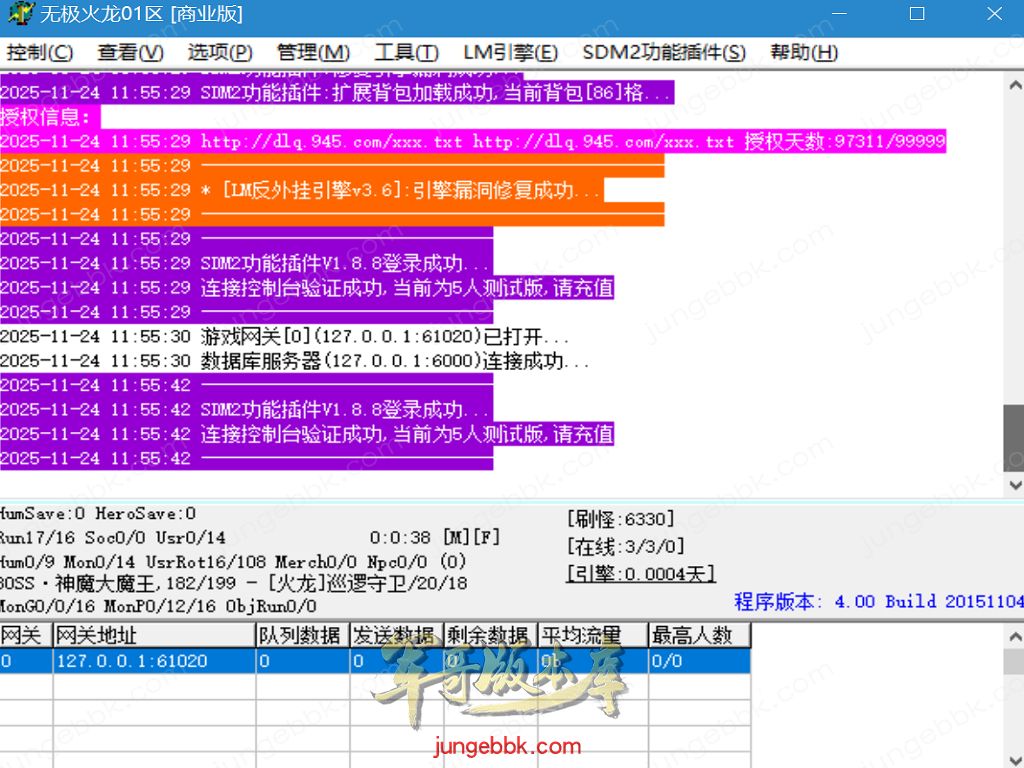The width and height of the screenshot is (1024, 768).
Task: Expand the 管理(M) menu
Action: [313, 53]
